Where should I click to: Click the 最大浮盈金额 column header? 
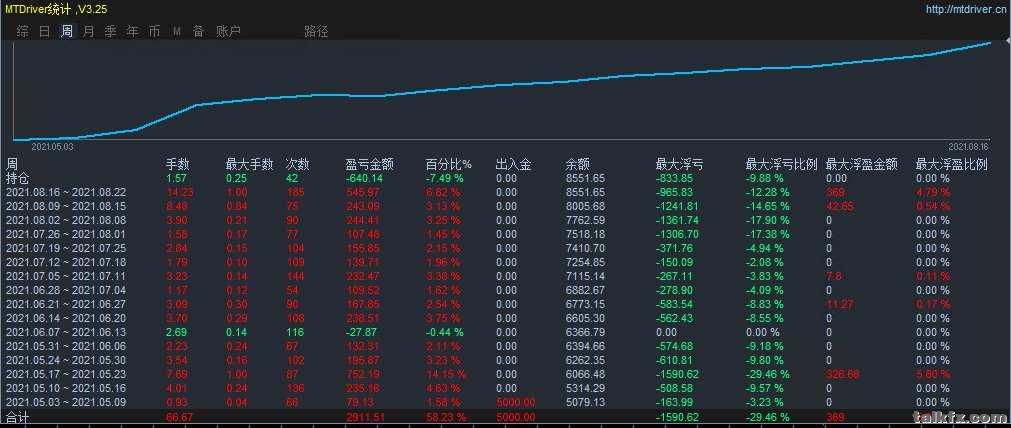point(861,164)
